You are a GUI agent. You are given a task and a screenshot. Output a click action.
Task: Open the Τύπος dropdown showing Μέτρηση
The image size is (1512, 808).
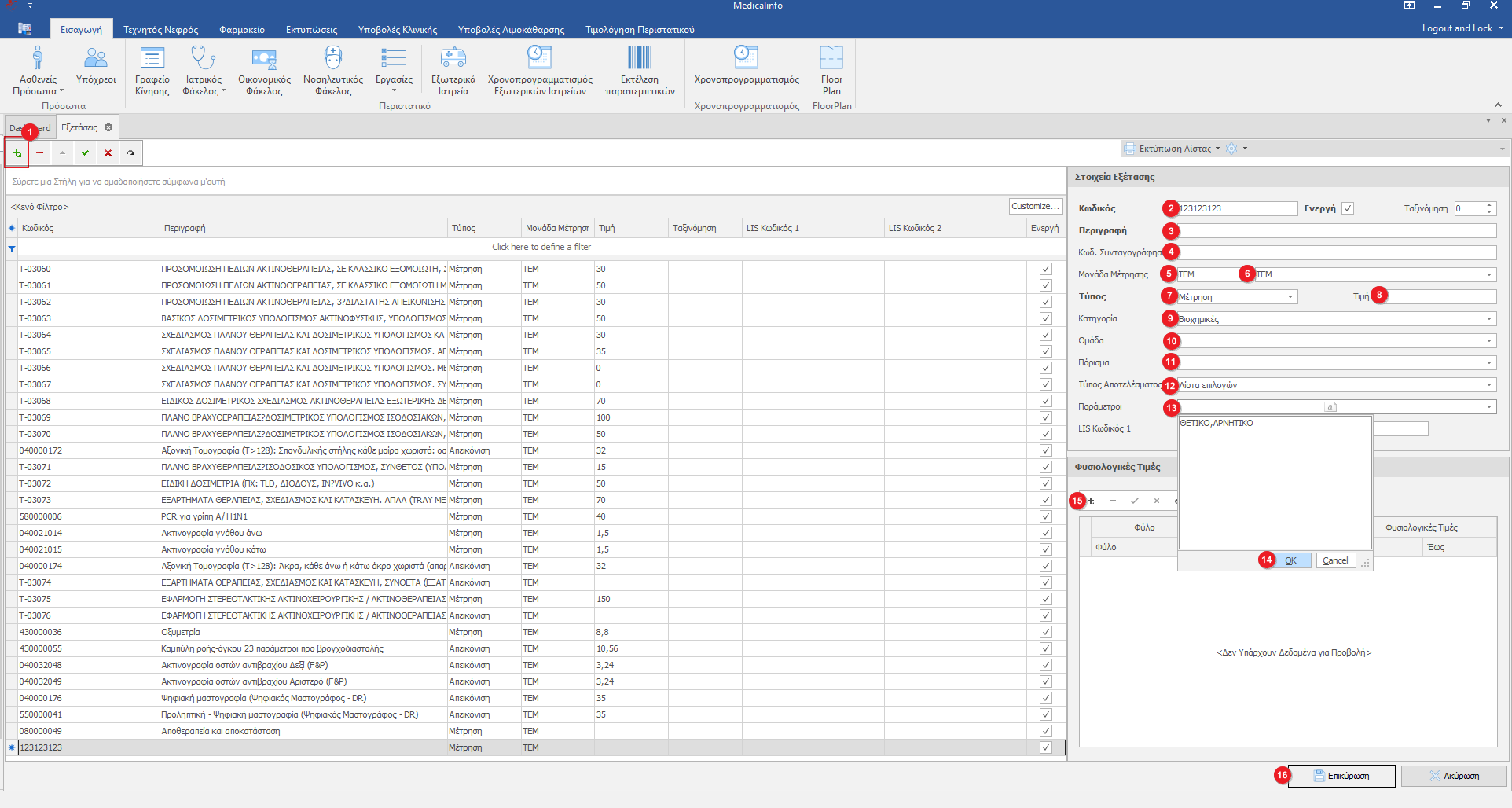click(1290, 297)
